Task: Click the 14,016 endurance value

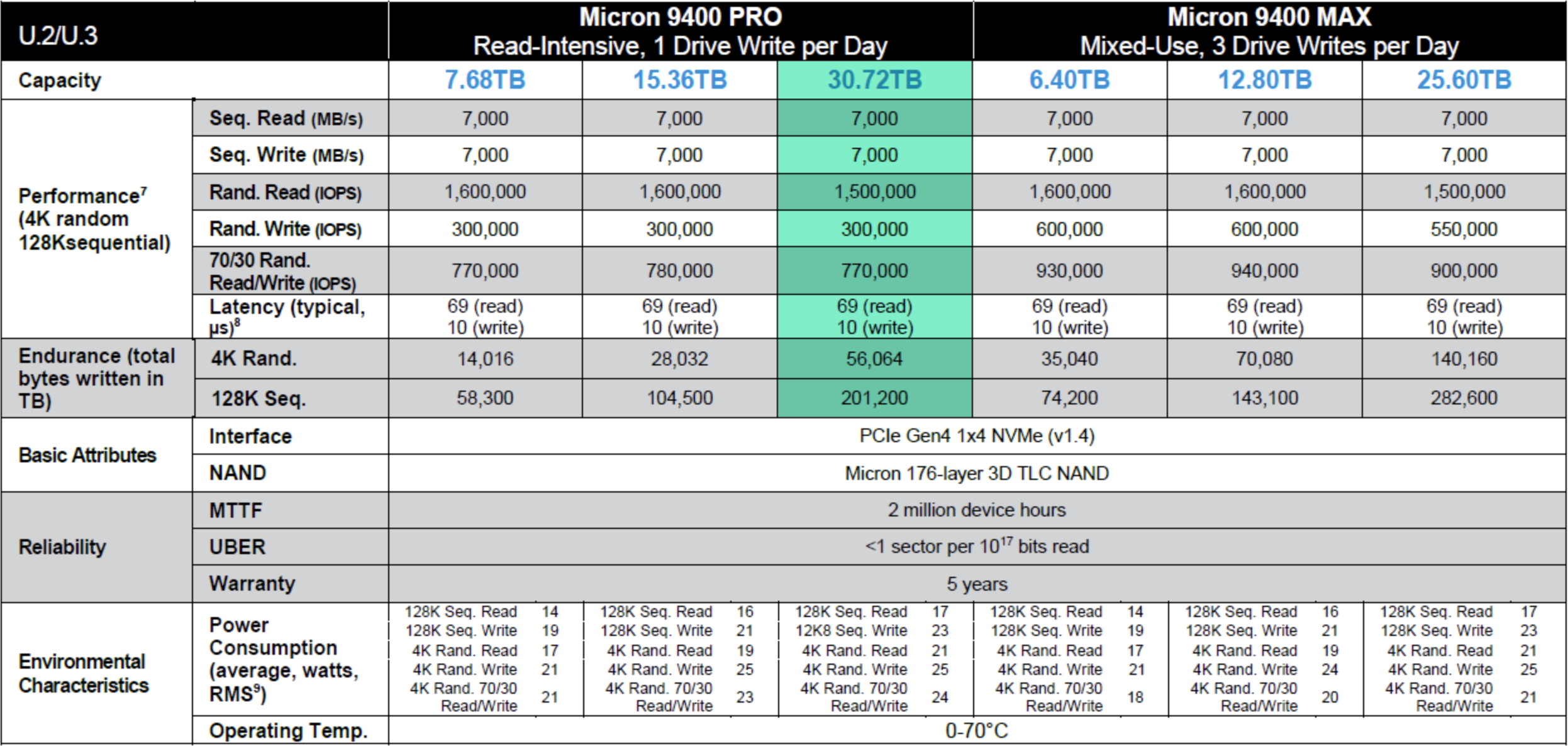Action: (485, 359)
